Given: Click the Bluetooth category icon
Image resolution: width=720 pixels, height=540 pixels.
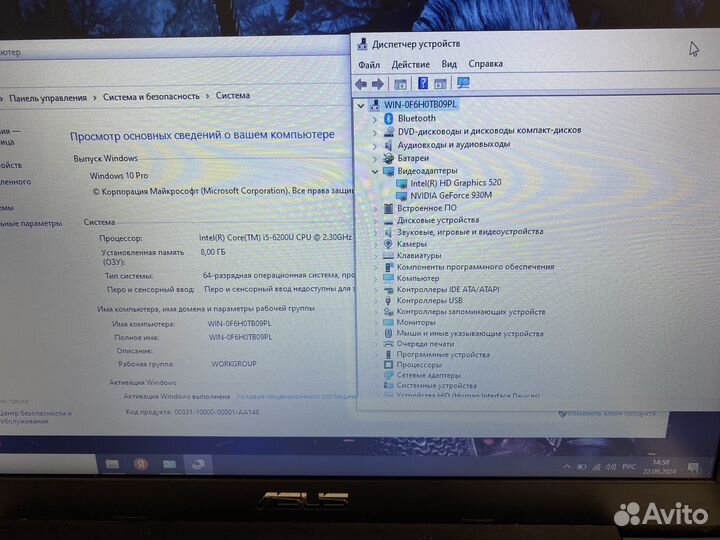Looking at the screenshot, I should click(388, 119).
